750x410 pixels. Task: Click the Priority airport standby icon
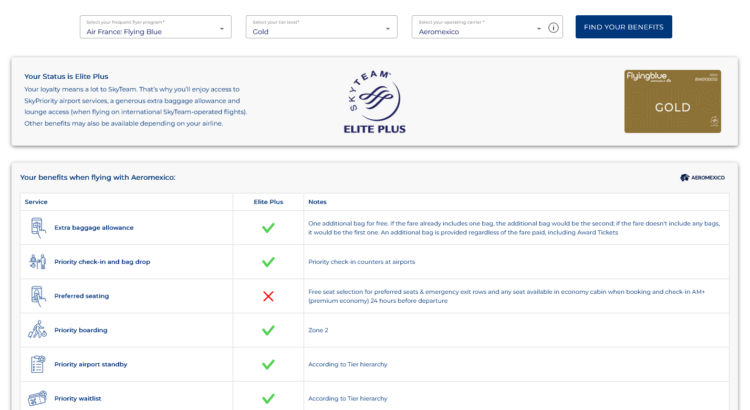[38, 364]
